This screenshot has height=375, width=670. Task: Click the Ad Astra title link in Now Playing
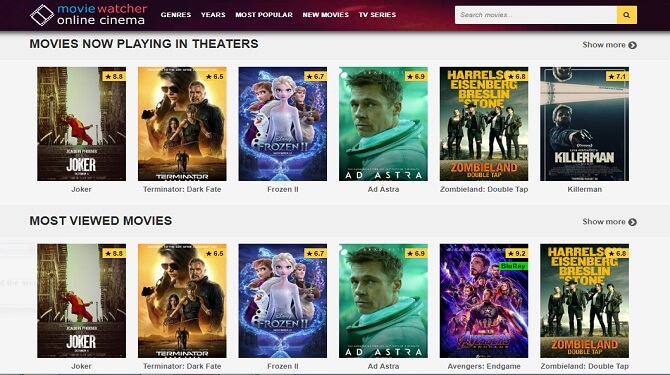coord(383,189)
